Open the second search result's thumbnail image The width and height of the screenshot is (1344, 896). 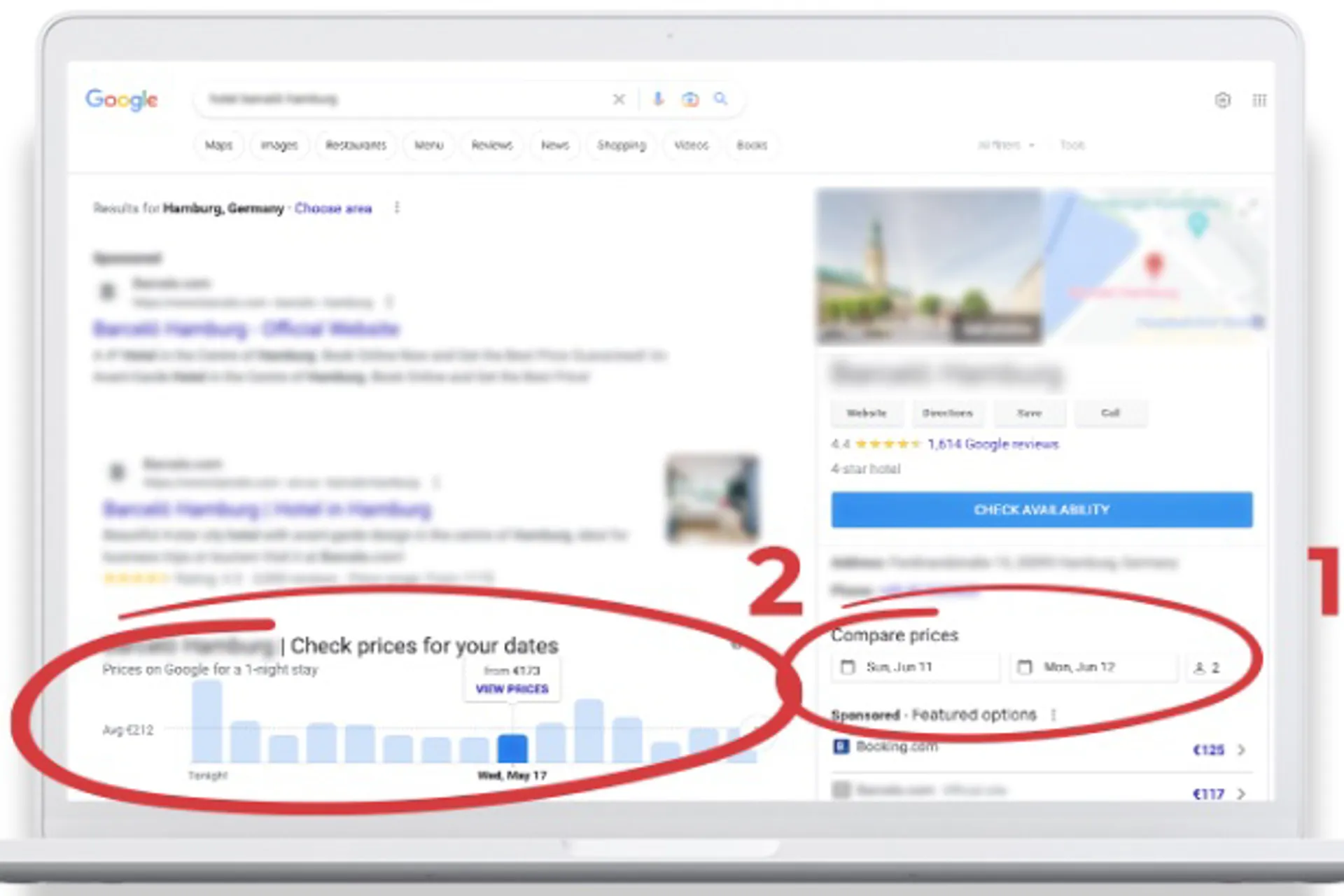pos(713,499)
